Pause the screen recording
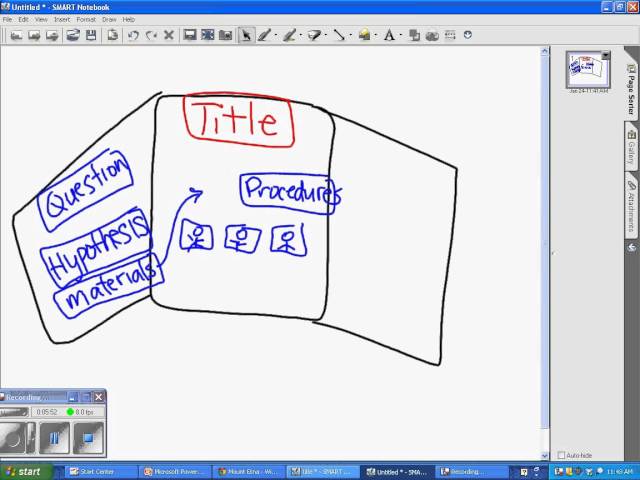The height and width of the screenshot is (480, 640). pos(54,439)
